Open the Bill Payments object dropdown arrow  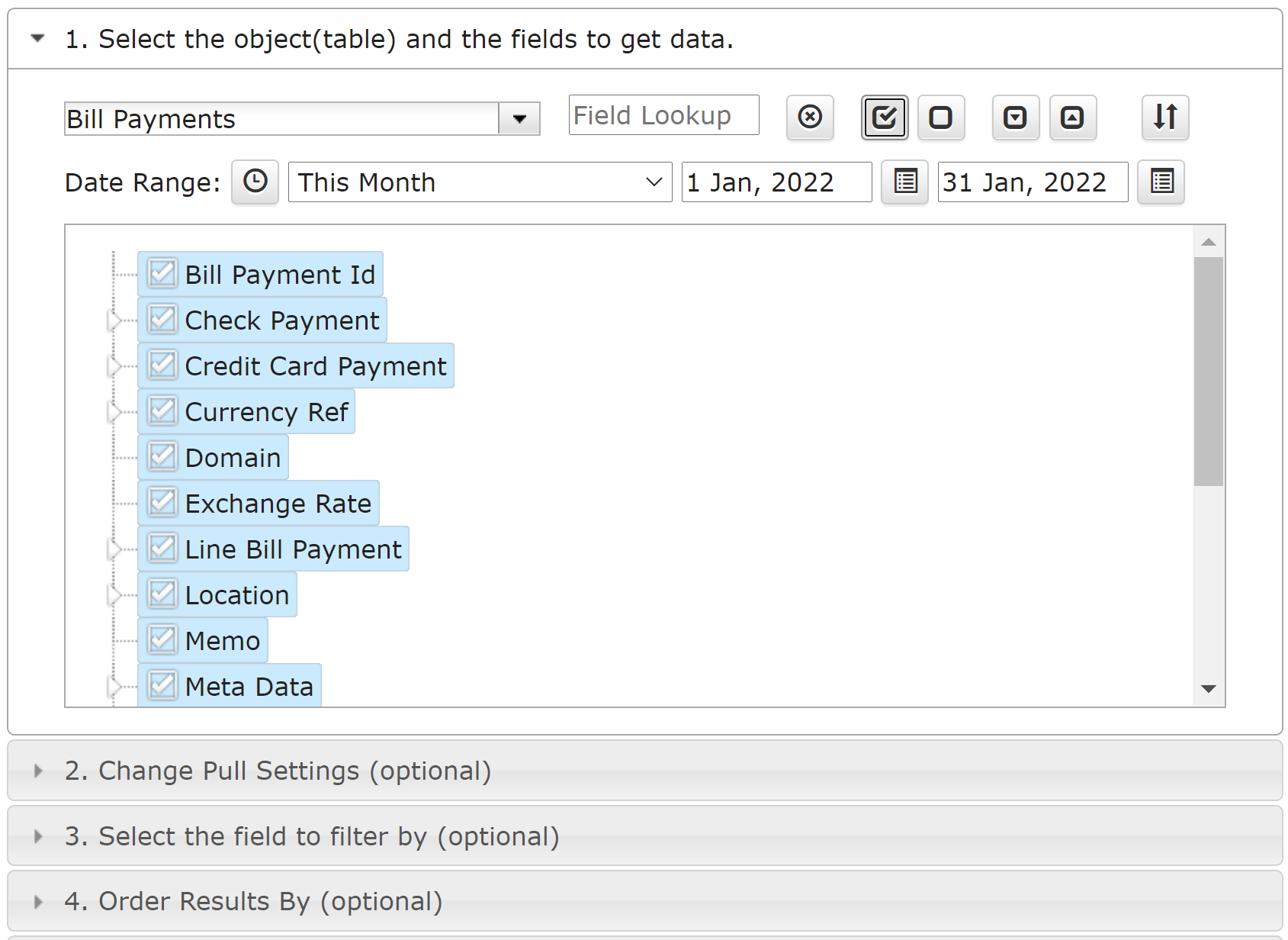519,119
